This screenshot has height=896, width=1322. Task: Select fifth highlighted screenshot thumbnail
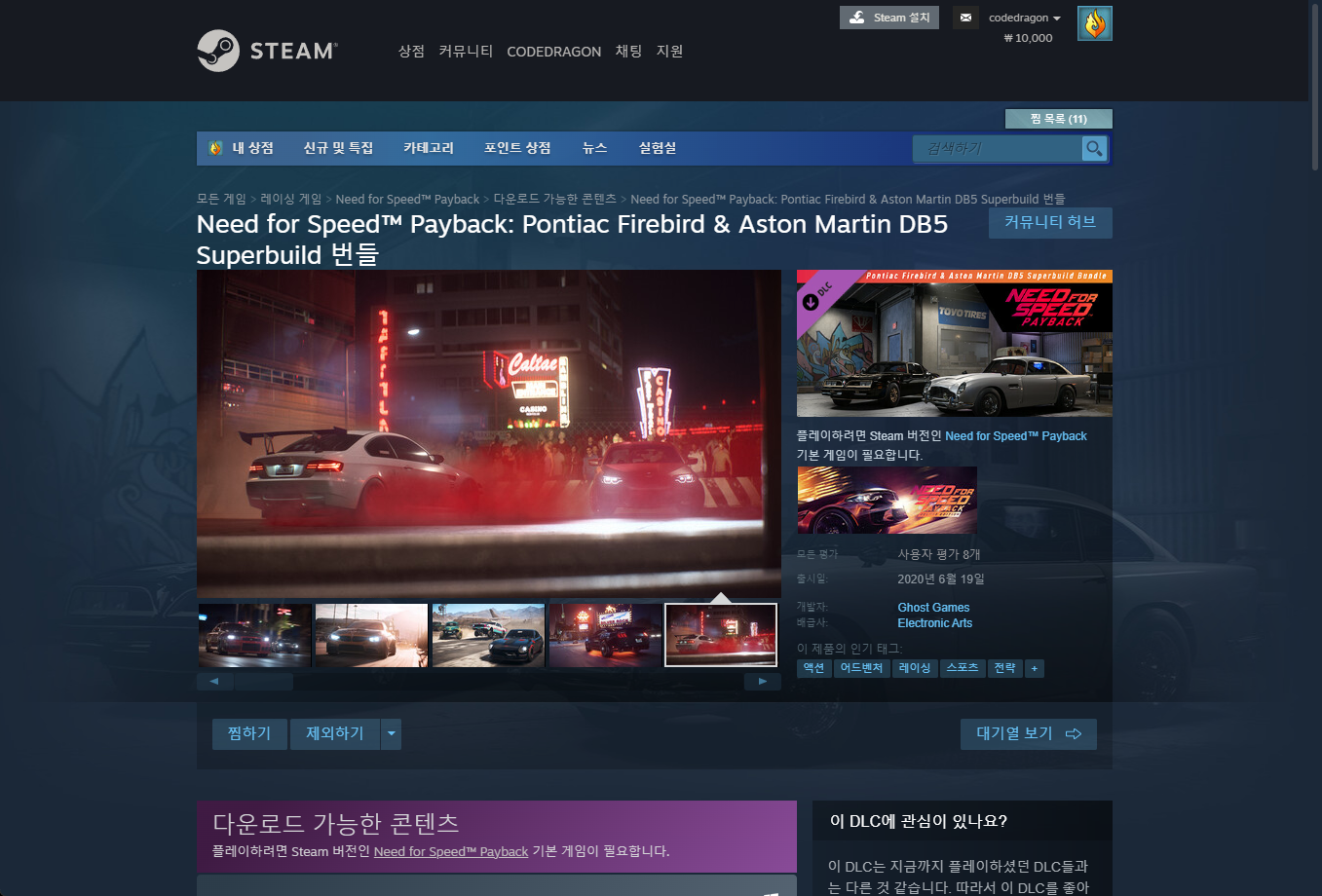pos(721,635)
